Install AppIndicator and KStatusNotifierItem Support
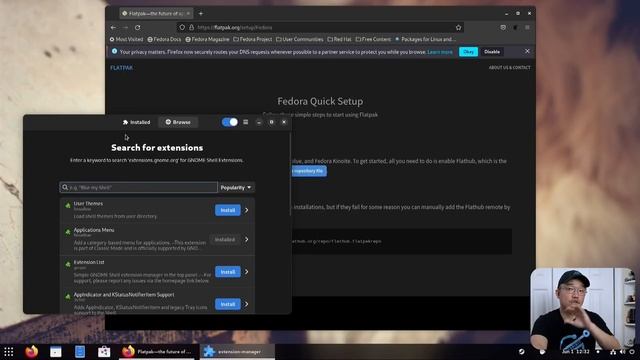 [x=228, y=304]
